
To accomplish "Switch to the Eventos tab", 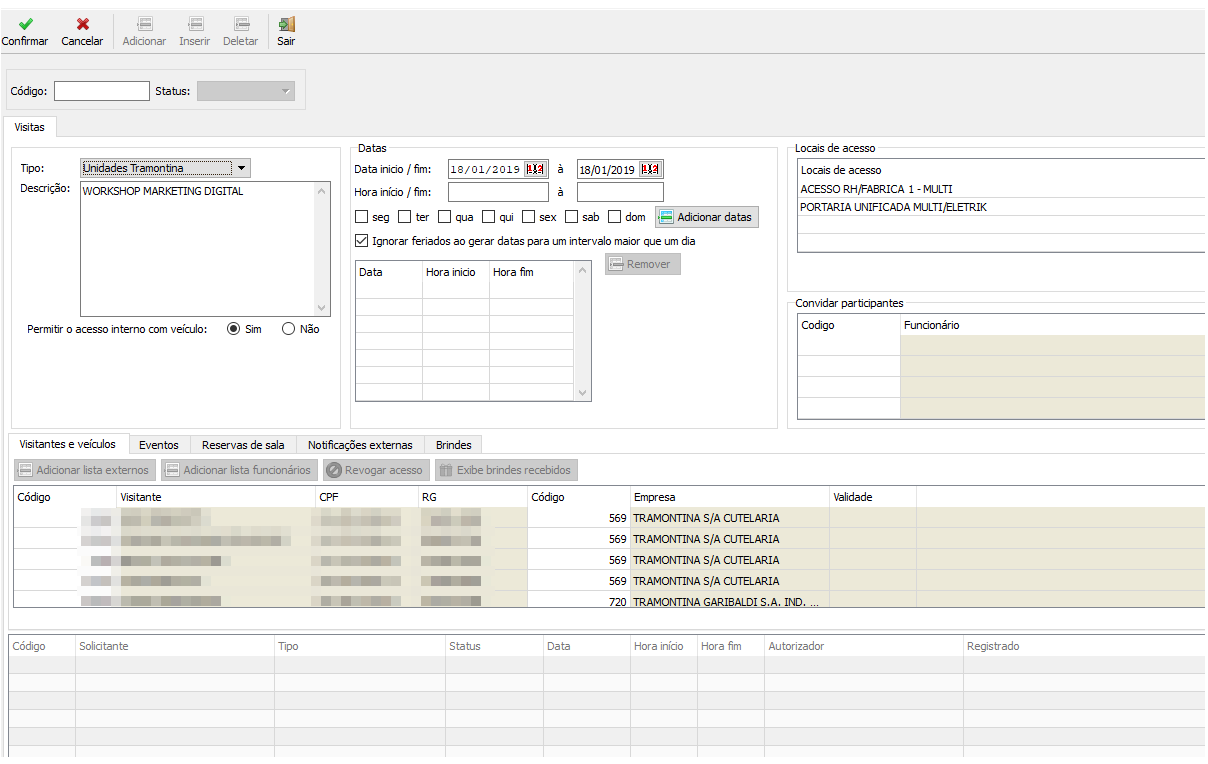I will [159, 445].
